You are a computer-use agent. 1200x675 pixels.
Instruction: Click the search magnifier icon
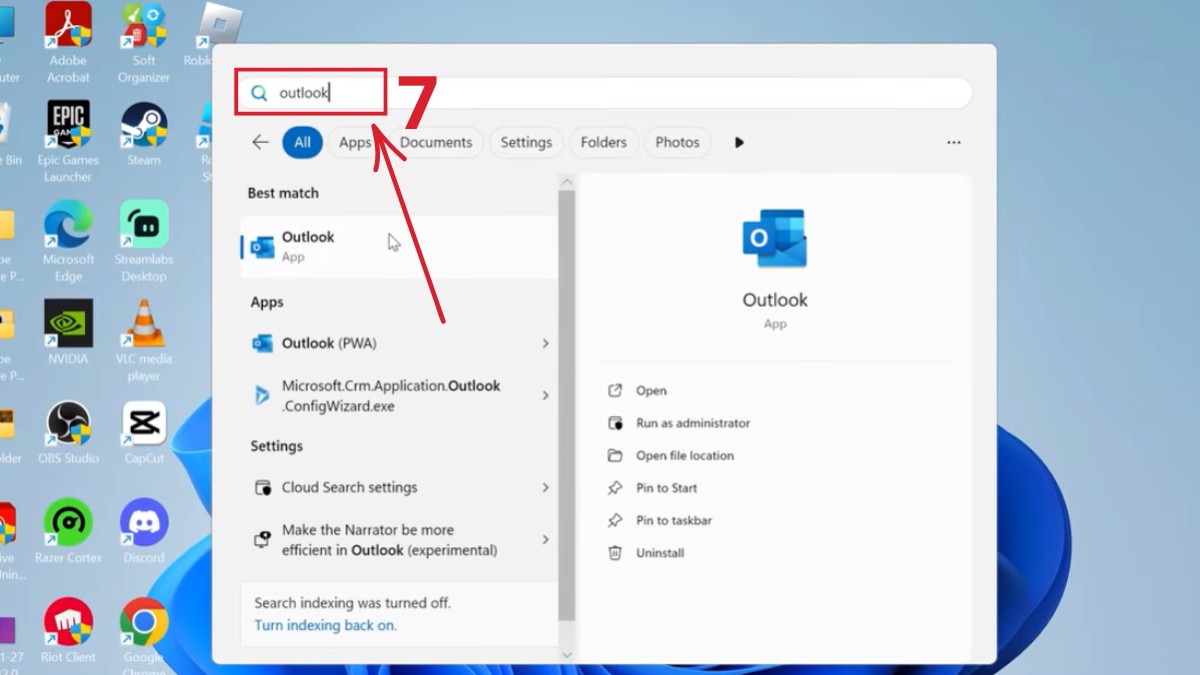click(x=259, y=93)
